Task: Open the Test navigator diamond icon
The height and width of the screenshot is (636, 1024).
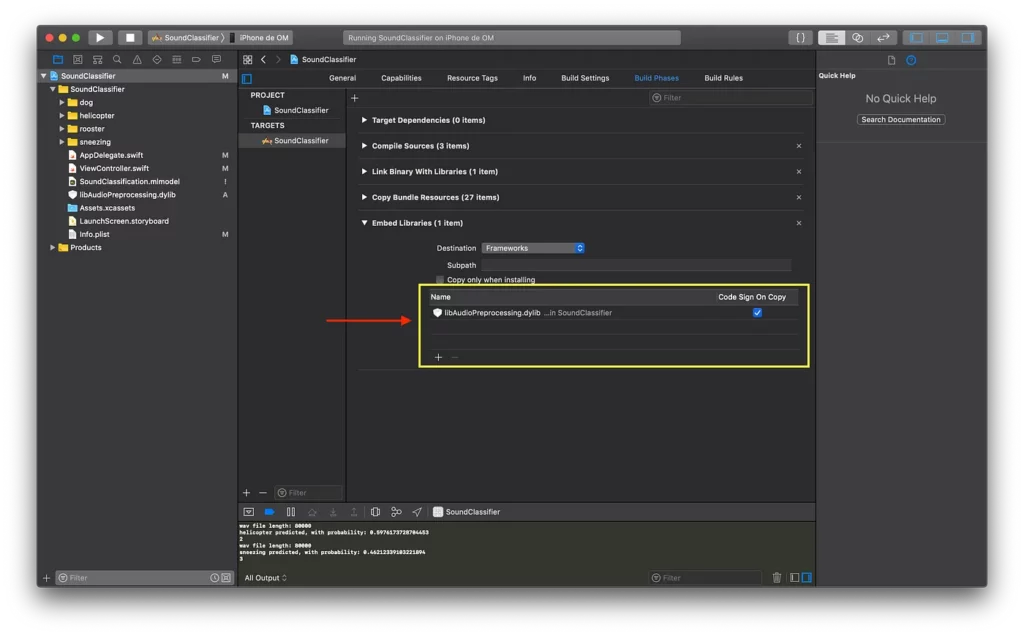Action: 157,59
